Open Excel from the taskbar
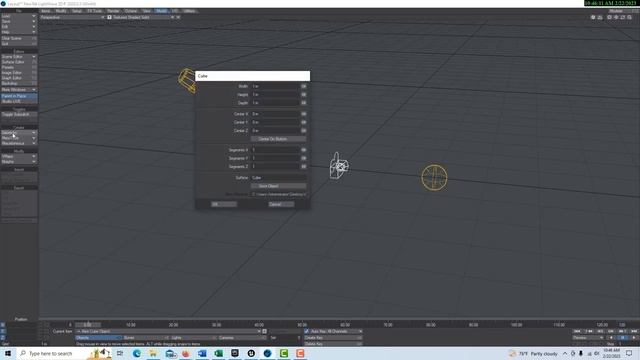 click(218, 353)
